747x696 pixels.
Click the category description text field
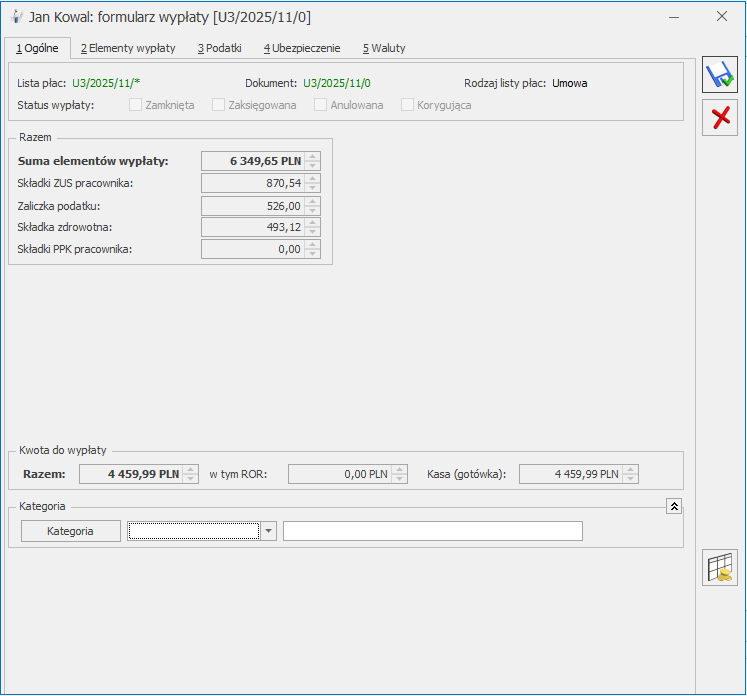tap(432, 531)
